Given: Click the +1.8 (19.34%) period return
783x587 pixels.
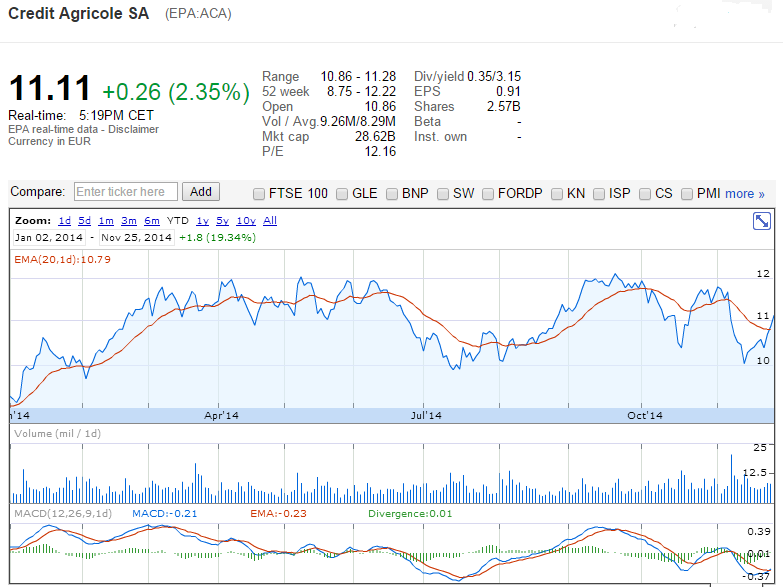Looking at the screenshot, I should click(217, 238).
